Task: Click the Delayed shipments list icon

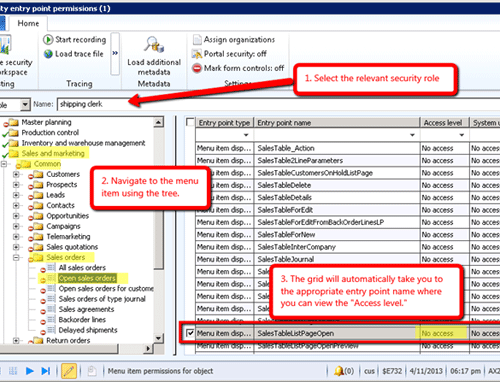Action: [x=51, y=330]
